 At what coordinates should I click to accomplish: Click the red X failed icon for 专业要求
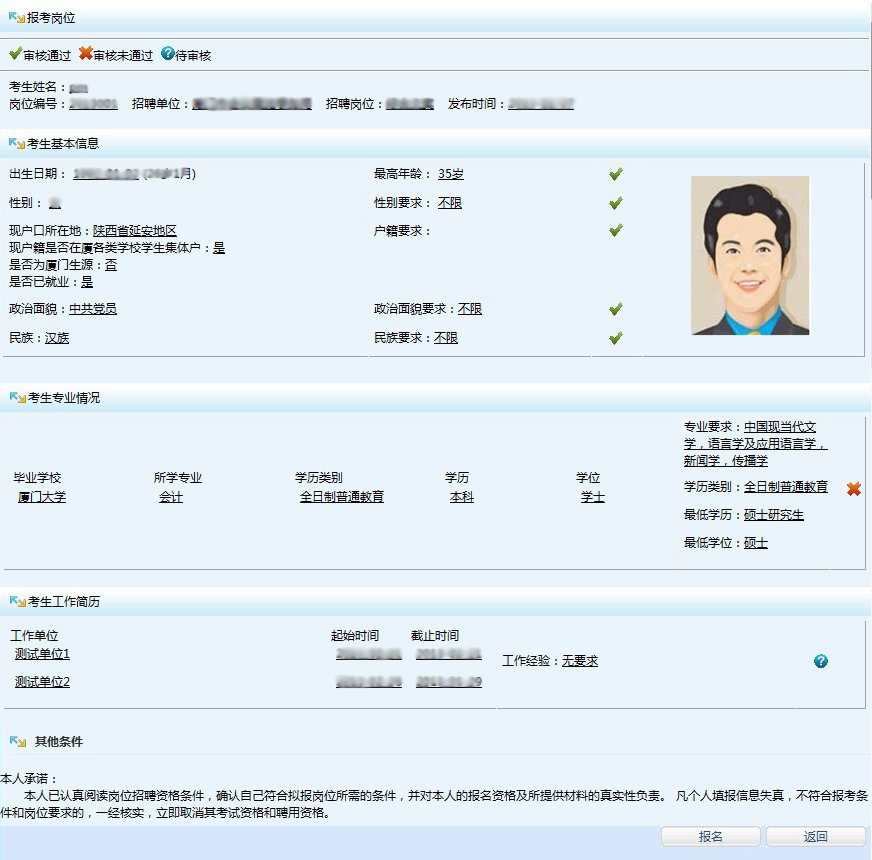pos(853,489)
